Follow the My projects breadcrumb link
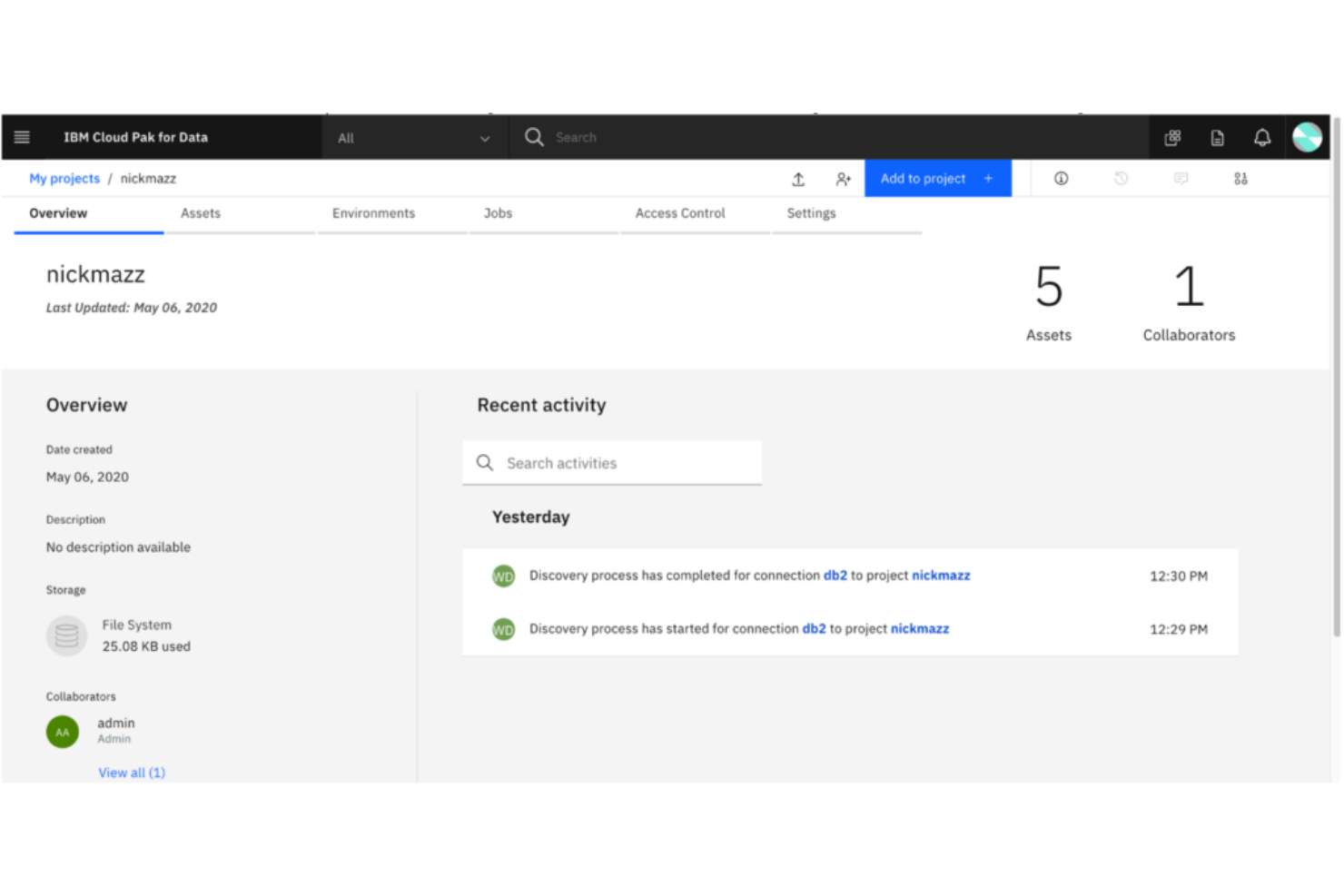1344x896 pixels. coord(64,179)
